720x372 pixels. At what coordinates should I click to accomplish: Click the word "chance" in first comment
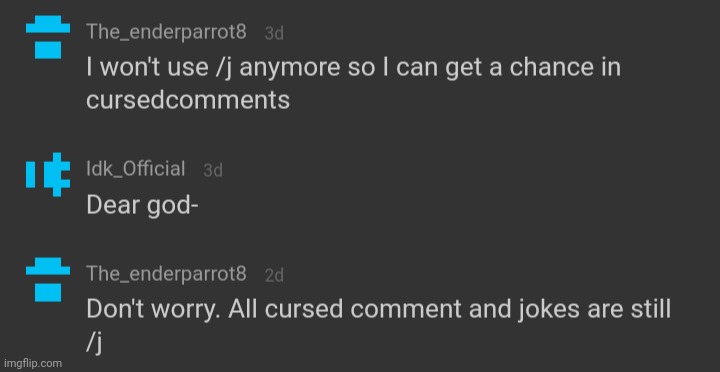click(551, 67)
